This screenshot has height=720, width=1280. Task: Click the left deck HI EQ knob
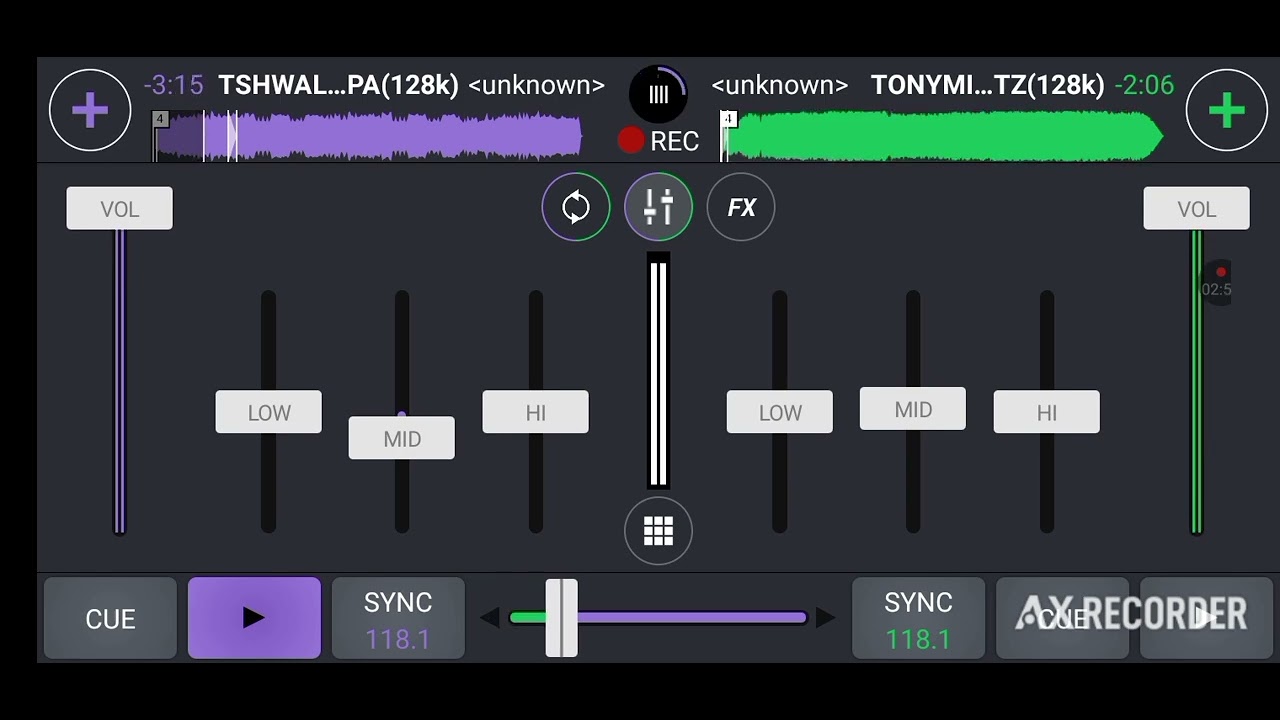pyautogui.click(x=535, y=412)
